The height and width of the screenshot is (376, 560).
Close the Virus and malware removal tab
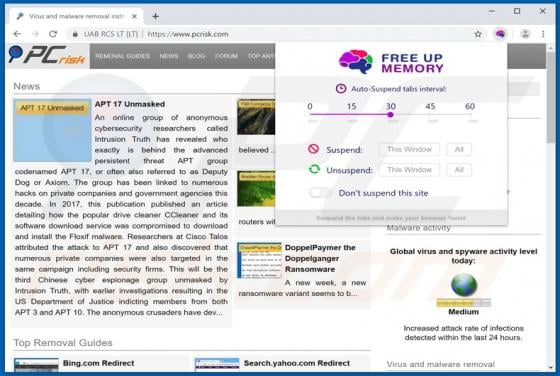tap(134, 16)
